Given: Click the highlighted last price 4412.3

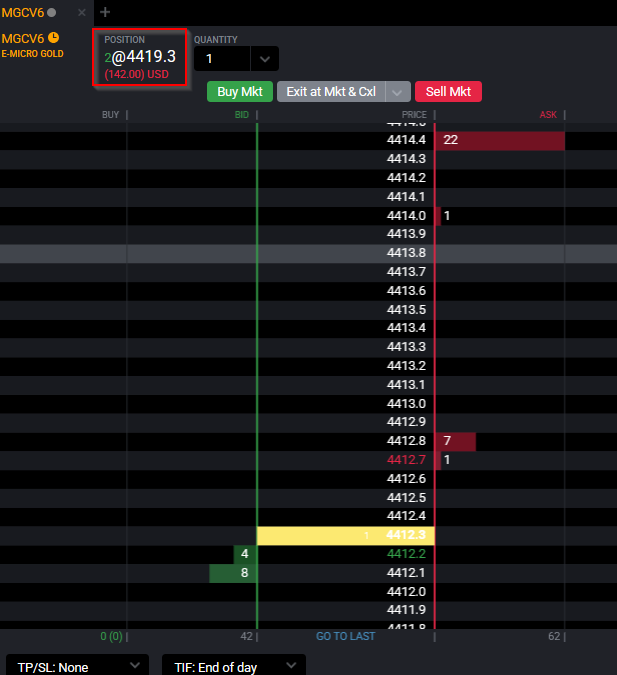Looking at the screenshot, I should click(x=345, y=535).
